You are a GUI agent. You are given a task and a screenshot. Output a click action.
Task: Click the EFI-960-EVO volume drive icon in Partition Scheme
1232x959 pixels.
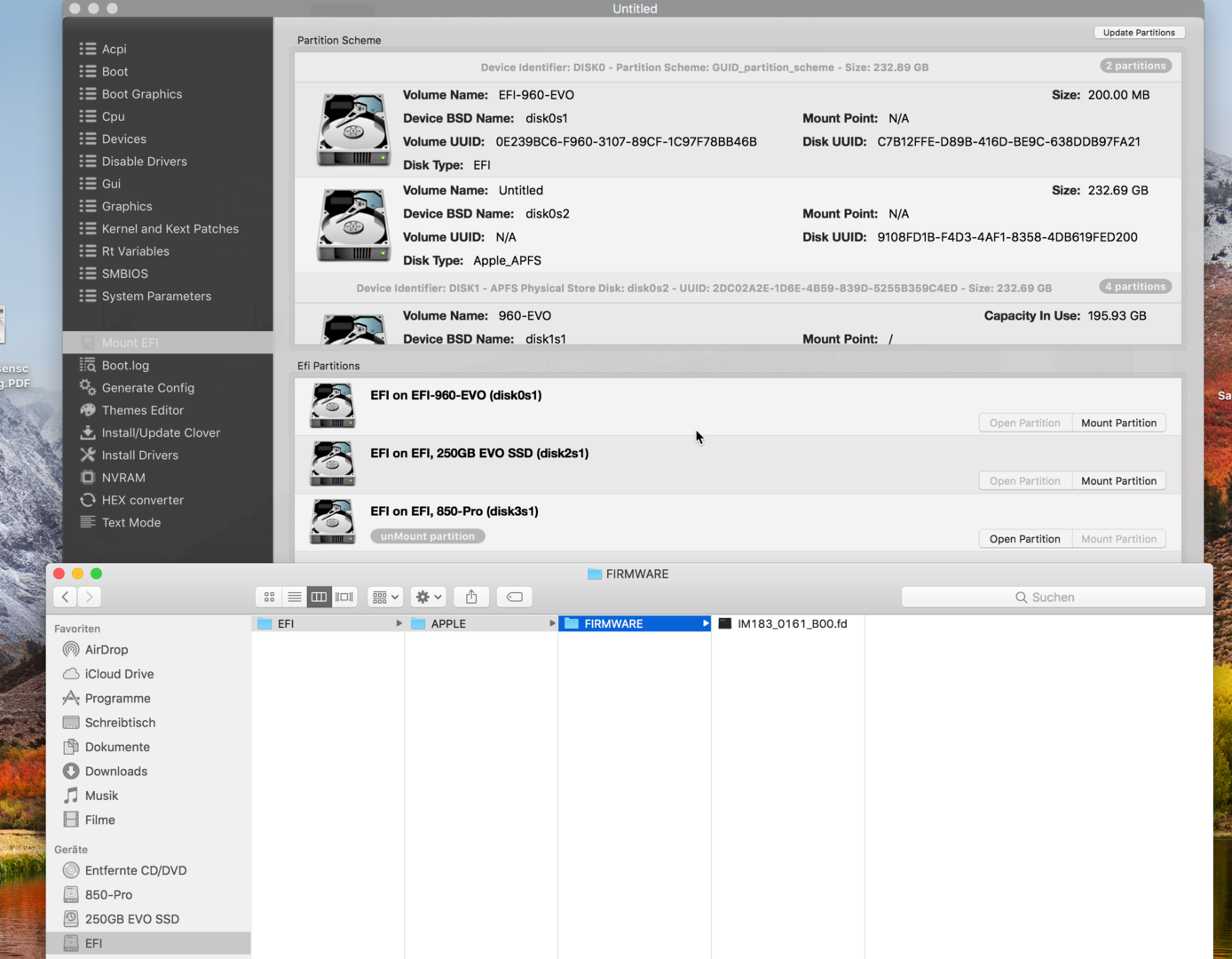tap(353, 130)
